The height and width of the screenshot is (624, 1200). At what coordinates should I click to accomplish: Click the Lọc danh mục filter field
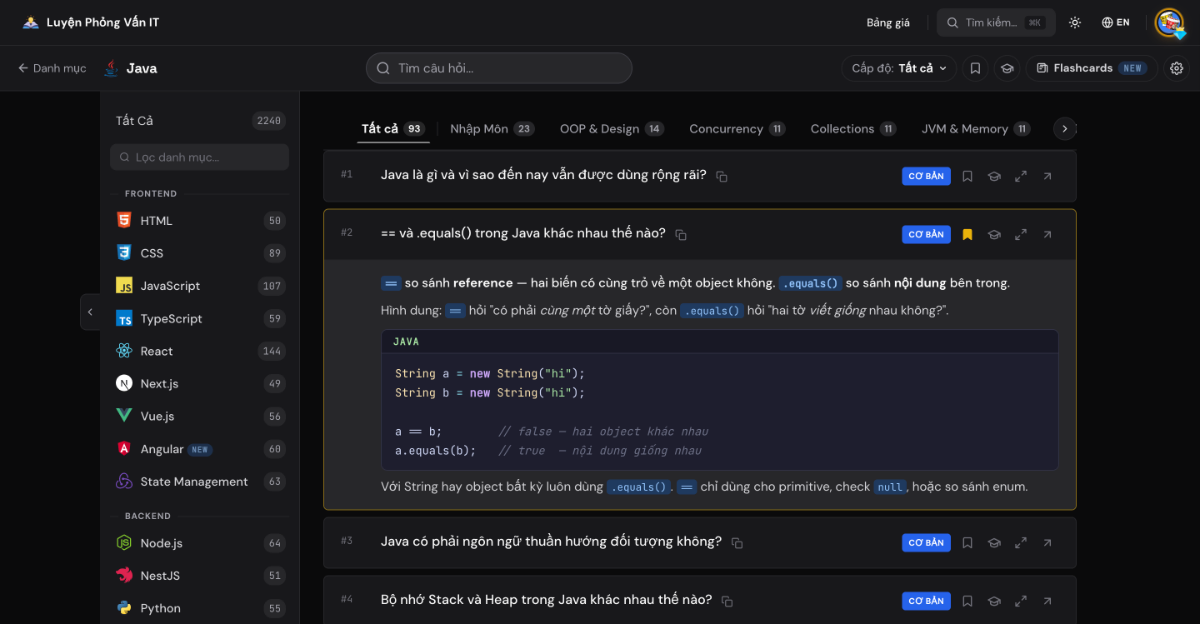pyautogui.click(x=199, y=157)
